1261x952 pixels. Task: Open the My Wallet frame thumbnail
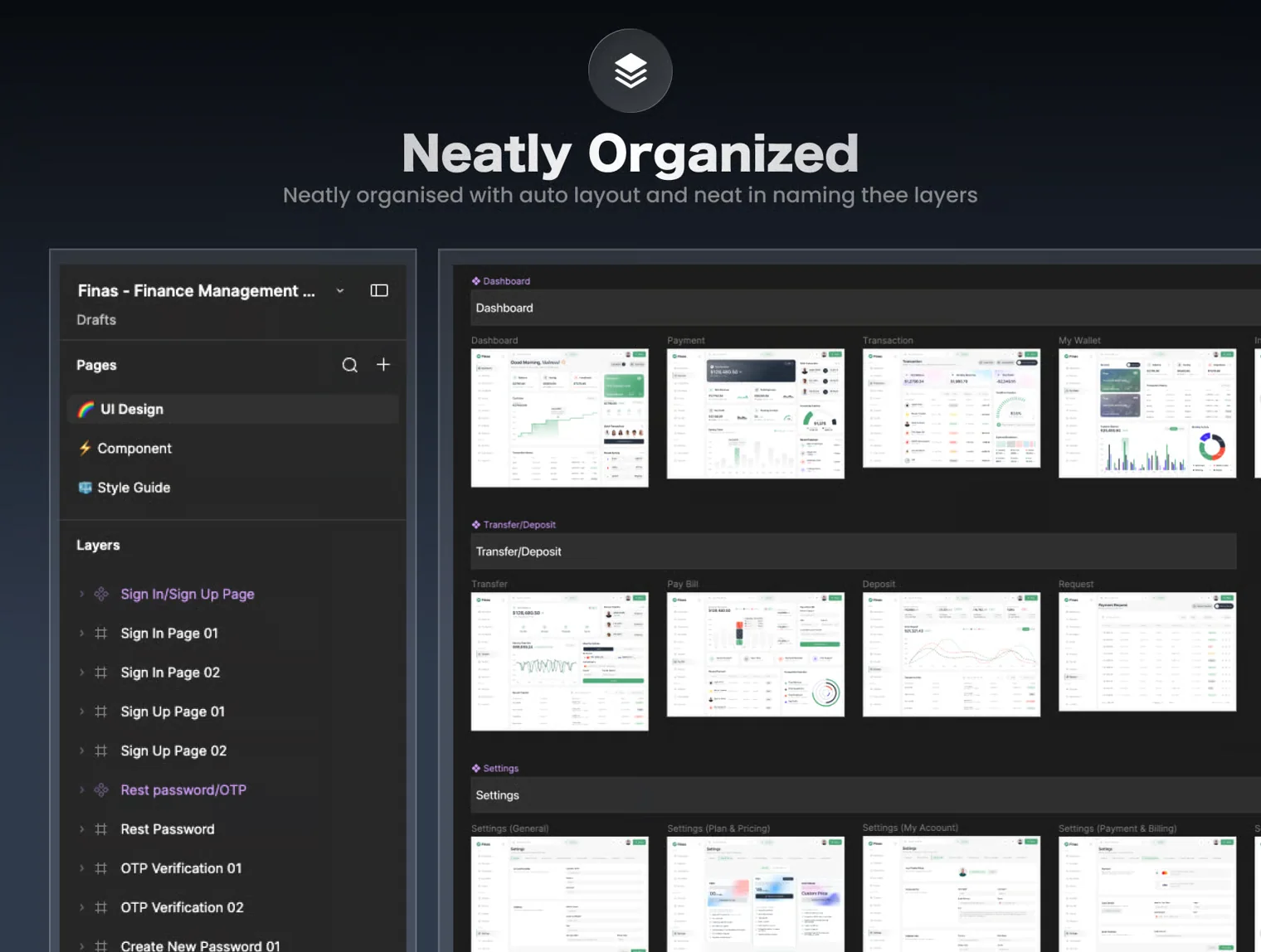coord(1147,413)
